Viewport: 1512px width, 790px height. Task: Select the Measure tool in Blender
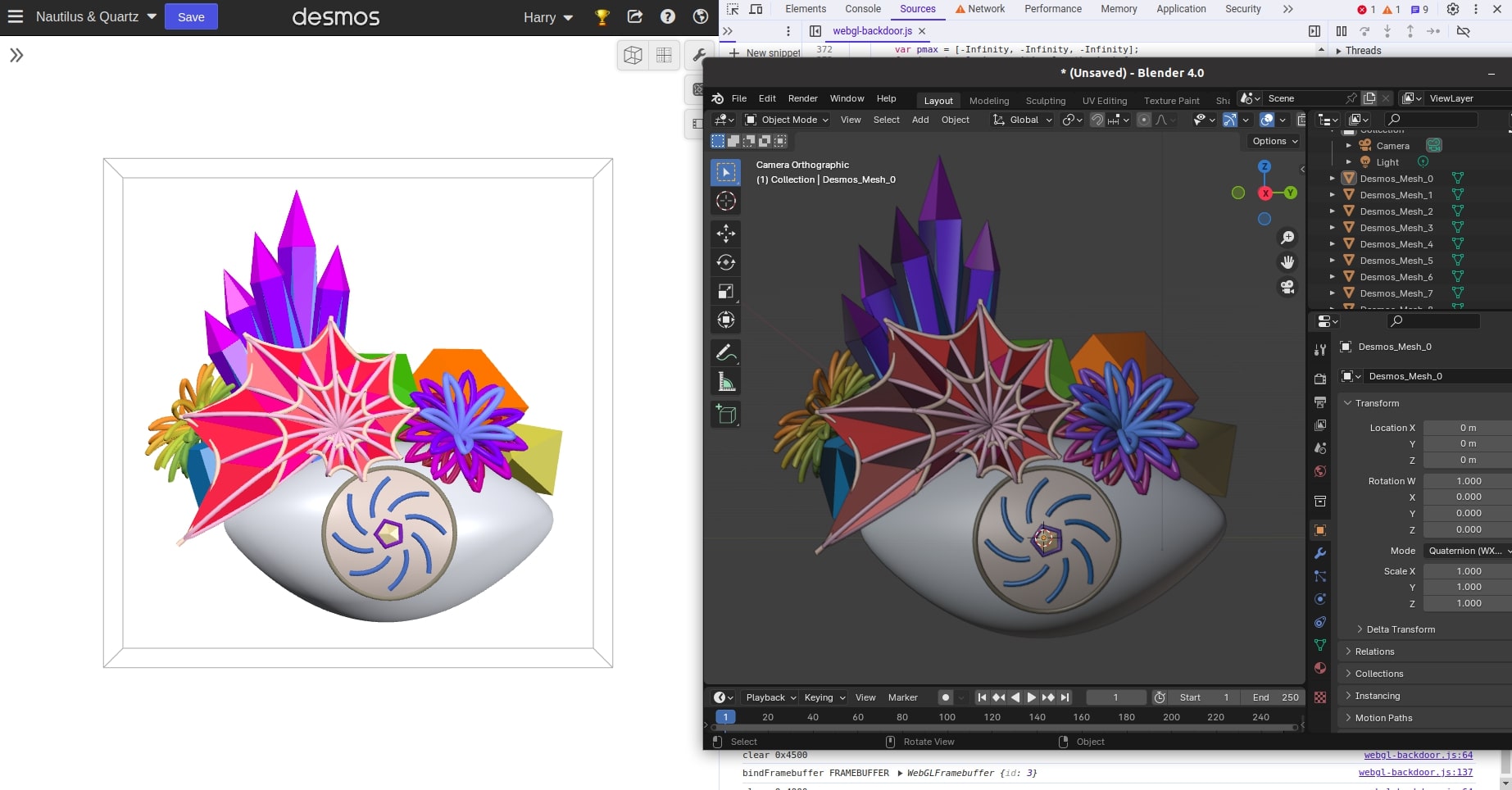pyautogui.click(x=725, y=382)
